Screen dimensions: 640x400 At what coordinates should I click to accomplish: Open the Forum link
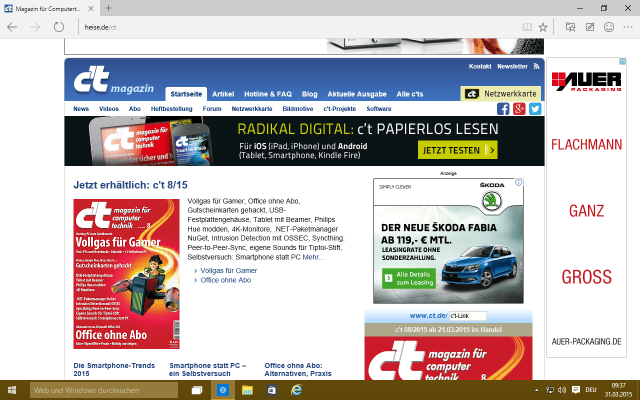click(x=212, y=109)
